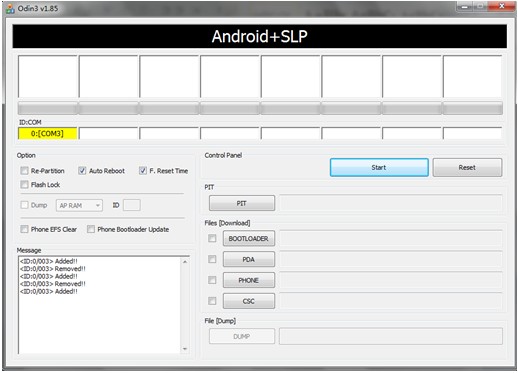Open the AP RAM dropdown
Image resolution: width=518 pixels, height=373 pixels.
pos(79,205)
